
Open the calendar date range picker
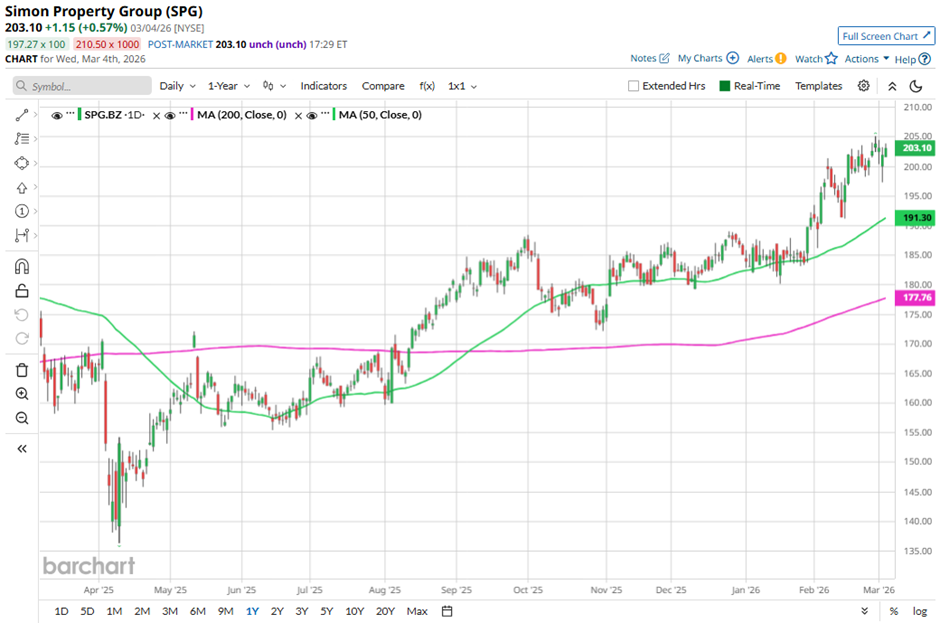click(x=447, y=611)
